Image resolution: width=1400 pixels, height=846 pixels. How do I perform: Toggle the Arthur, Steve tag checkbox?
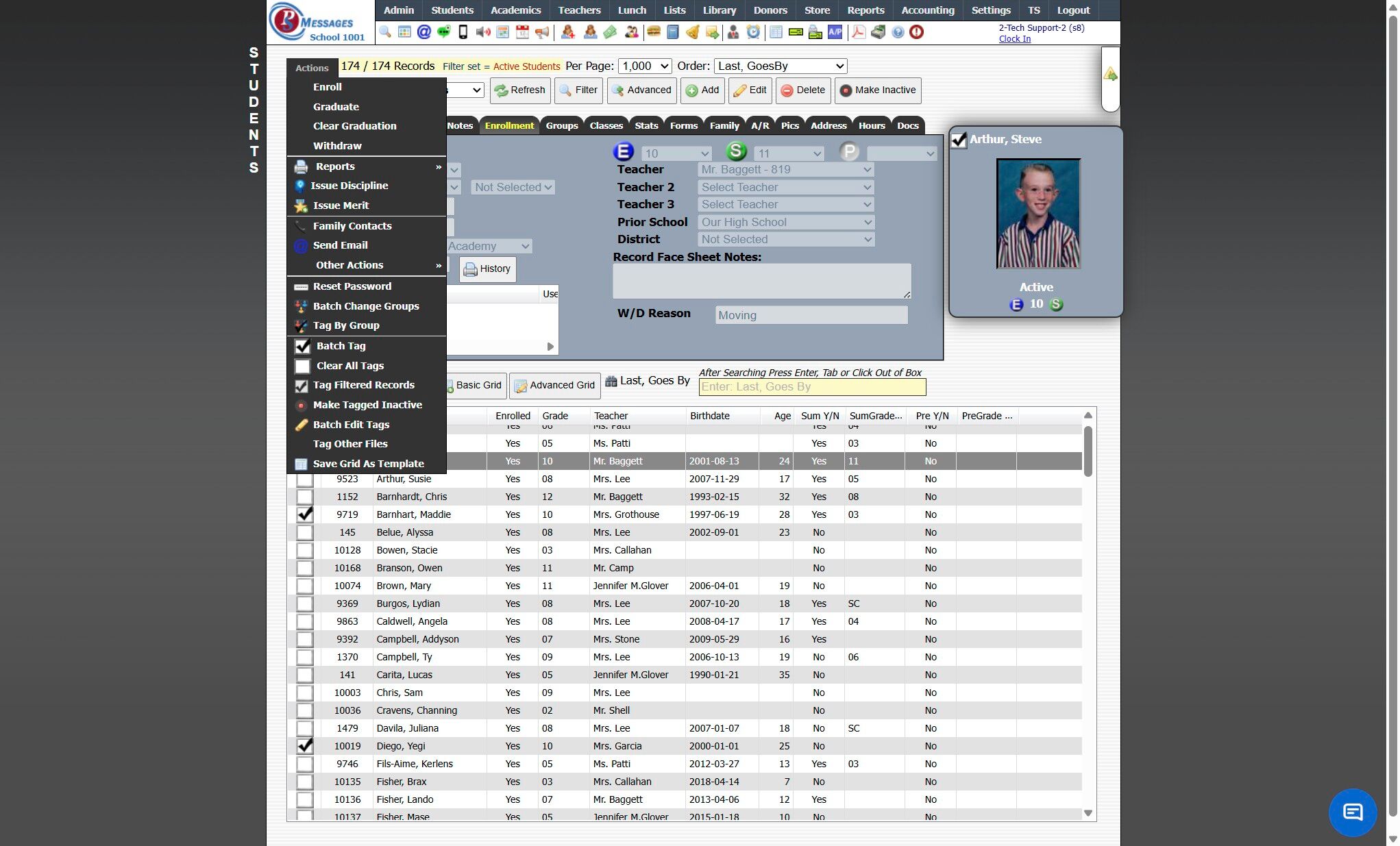tap(959, 140)
